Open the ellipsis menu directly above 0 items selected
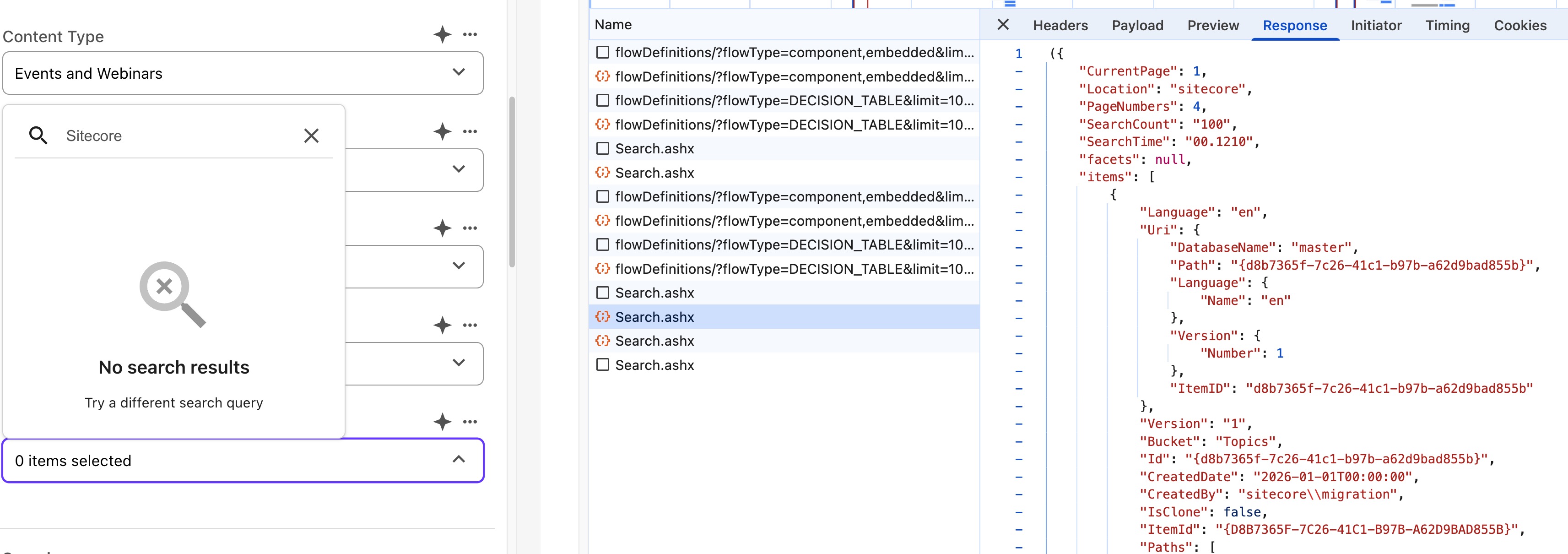 (x=470, y=422)
